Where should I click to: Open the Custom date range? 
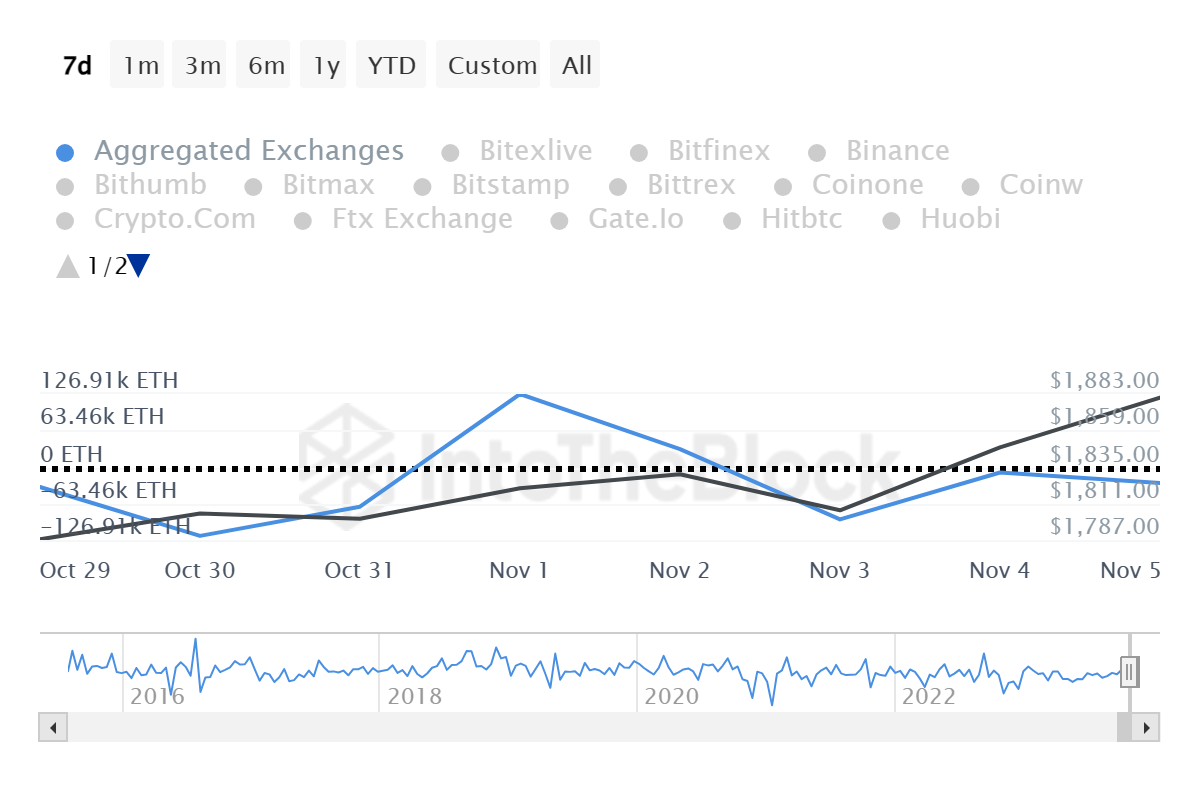click(x=492, y=66)
